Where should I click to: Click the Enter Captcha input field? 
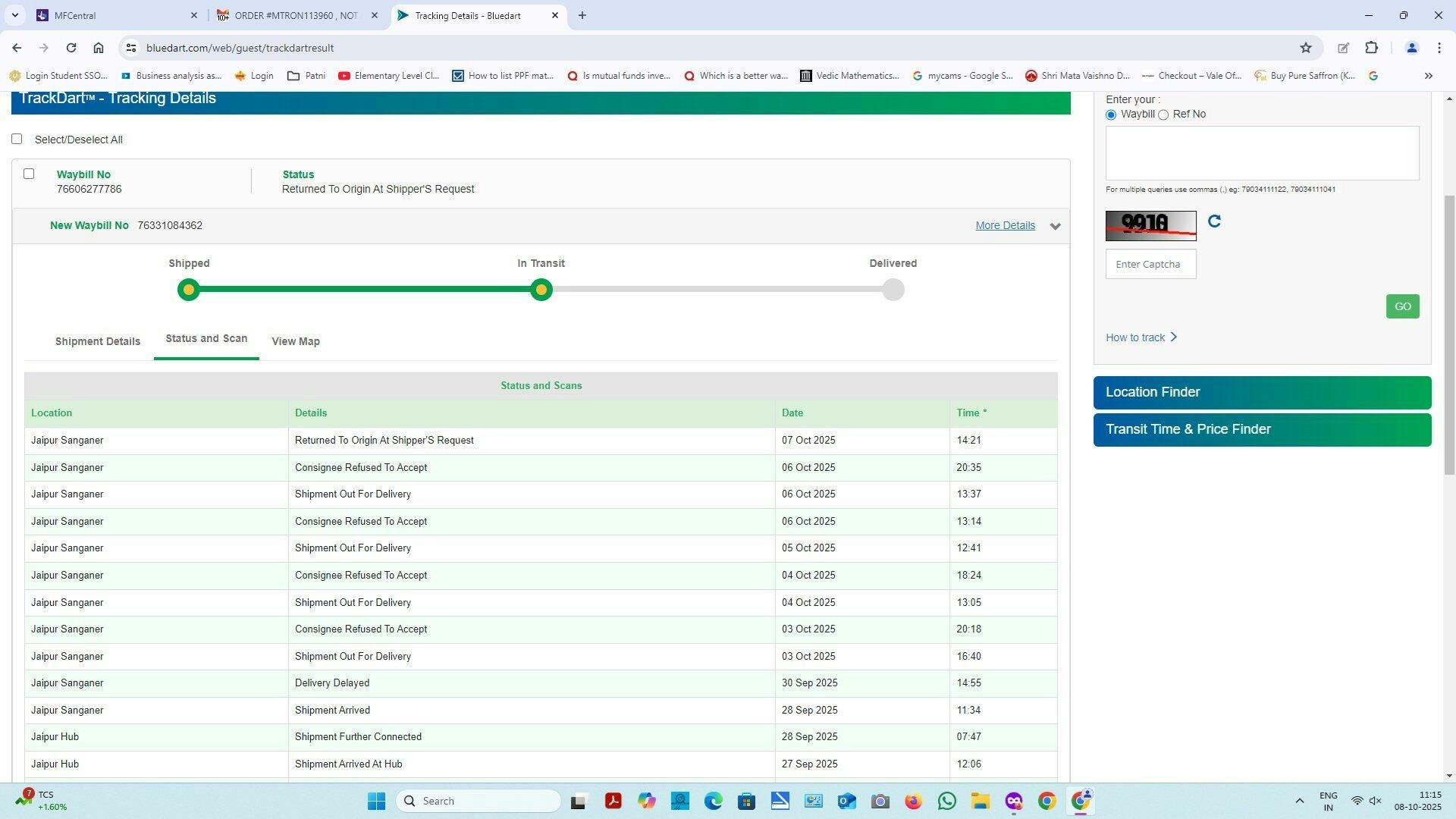tap(1150, 264)
